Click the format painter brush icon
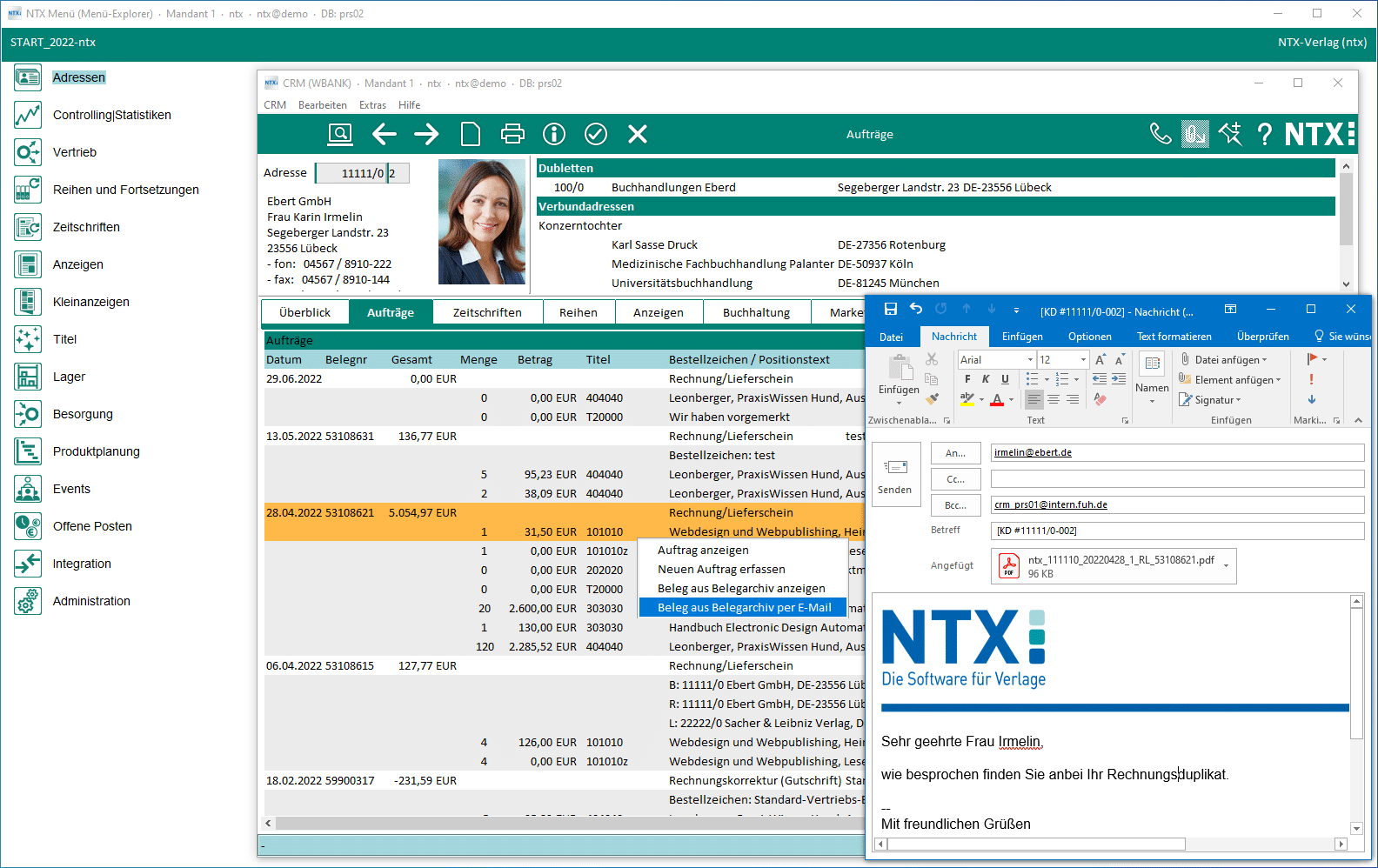This screenshot has height=868, width=1378. pyautogui.click(x=933, y=399)
